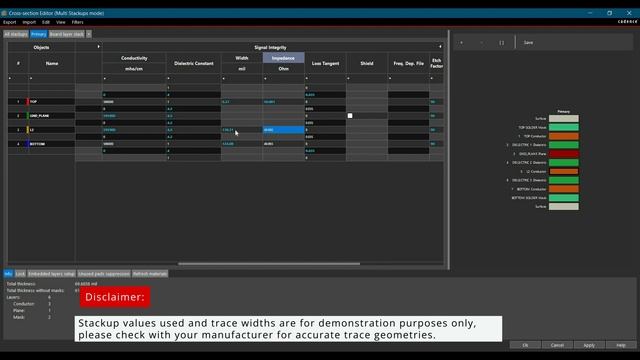640x360 pixels.
Task: Click the OK button
Action: click(525, 345)
